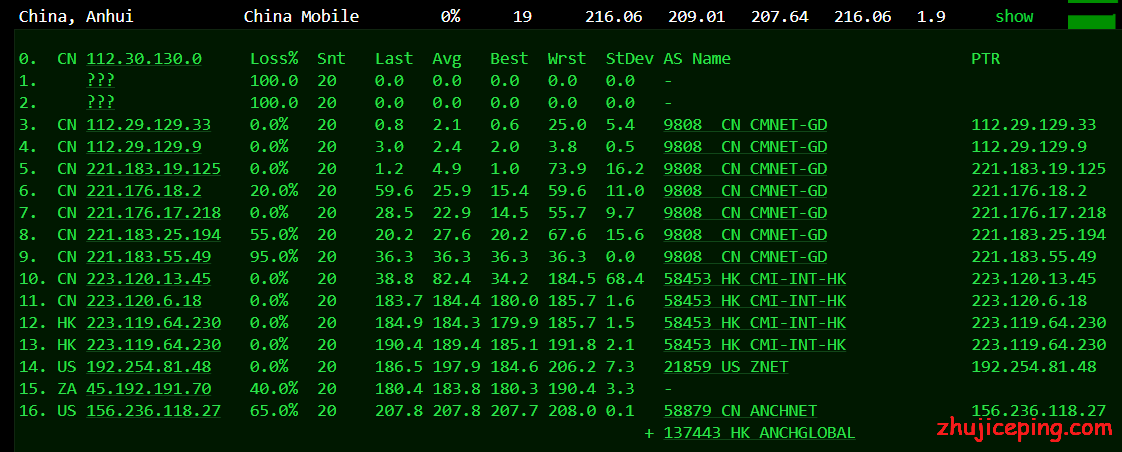1122x452 pixels.
Task: Open AS link 9808 CN CMNET-GD on hop 8
Action: pos(745,235)
